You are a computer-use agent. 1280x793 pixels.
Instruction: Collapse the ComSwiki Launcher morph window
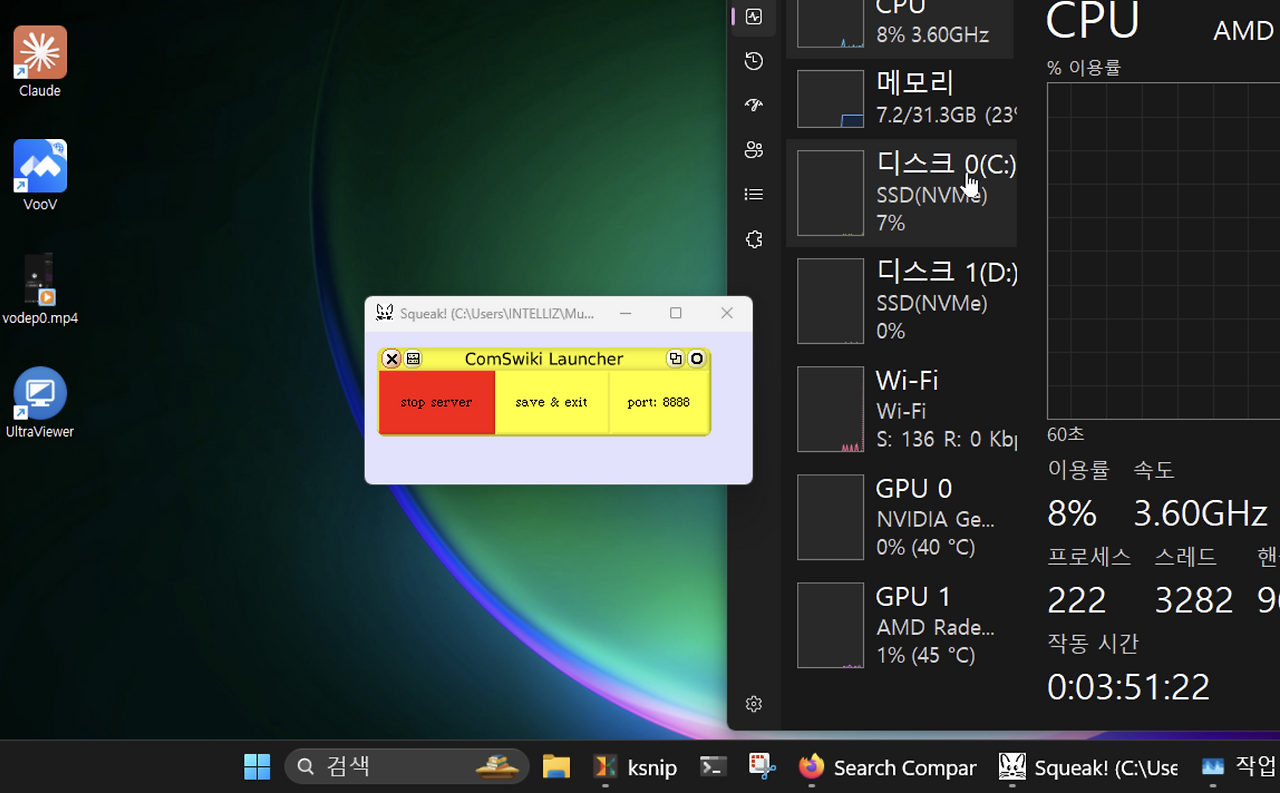(697, 359)
